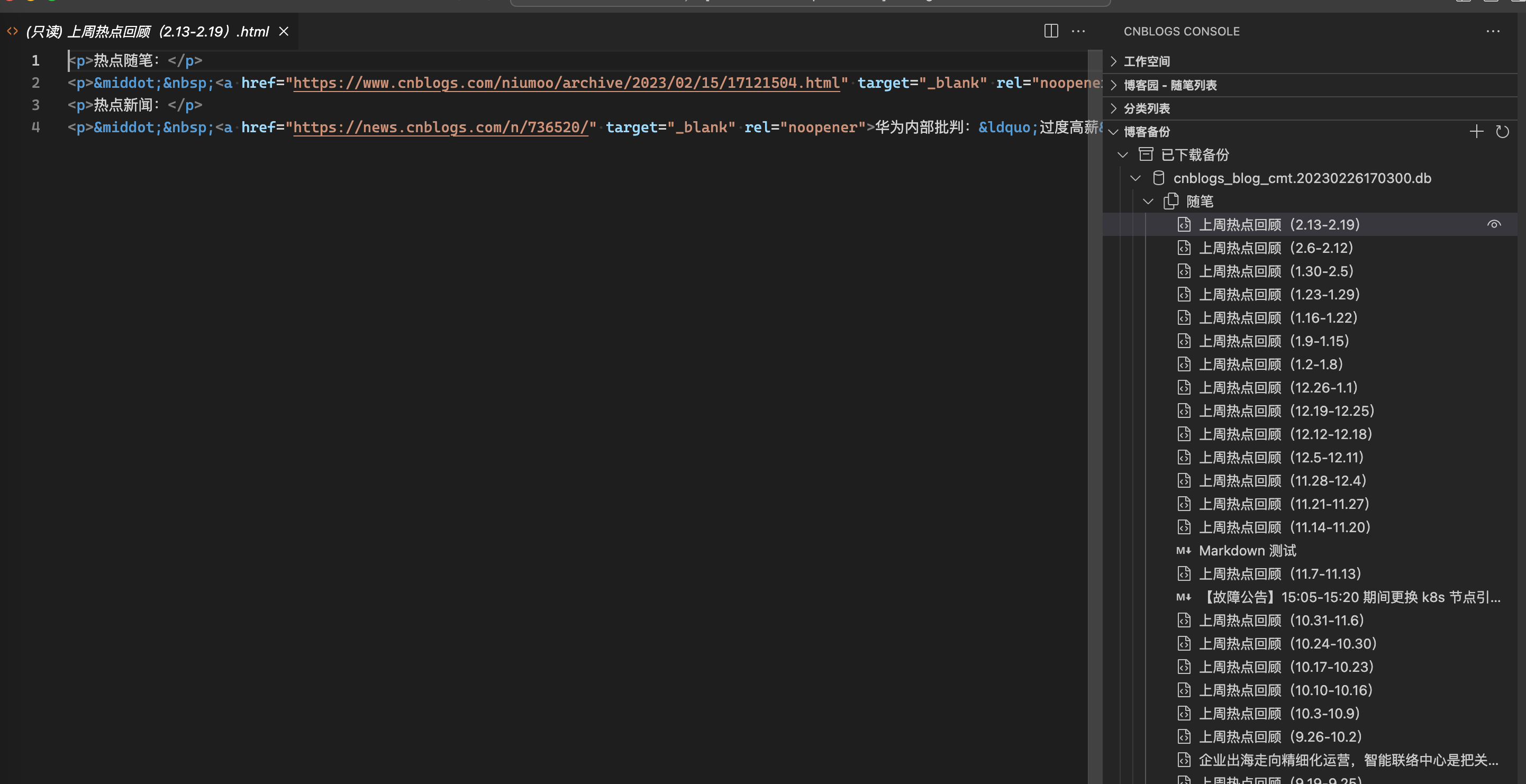Image resolution: width=1526 pixels, height=784 pixels.
Task: Close the 上周热点回顾 (2.13-2.19).html tab
Action: click(284, 31)
